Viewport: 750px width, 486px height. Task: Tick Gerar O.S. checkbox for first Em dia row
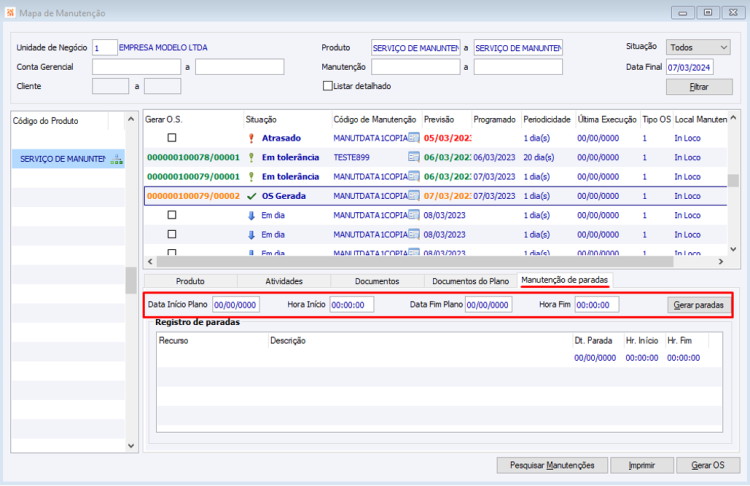pos(172,215)
